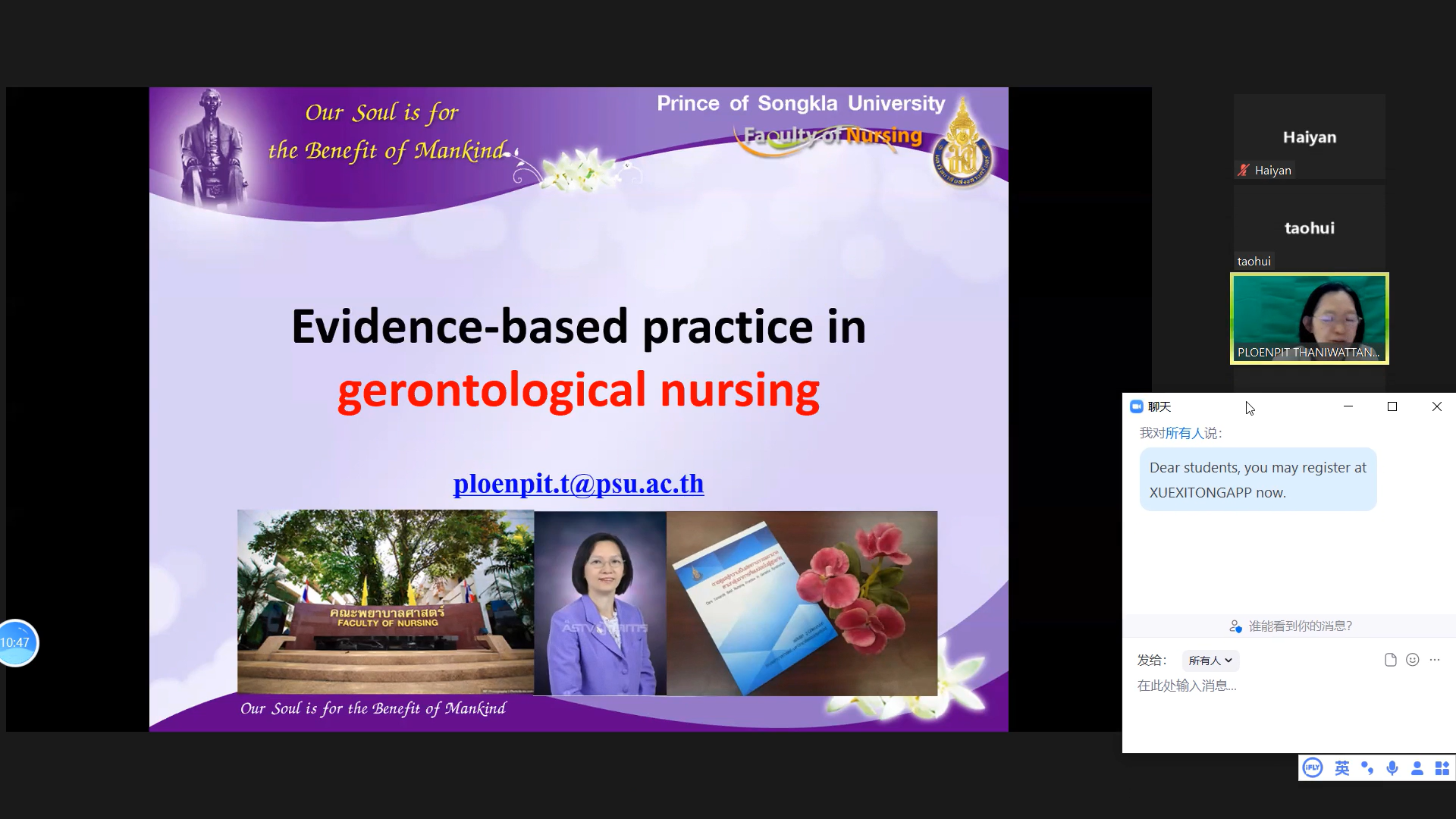1456x819 pixels.
Task: Click the iFLY voice input microphone
Action: (1392, 768)
